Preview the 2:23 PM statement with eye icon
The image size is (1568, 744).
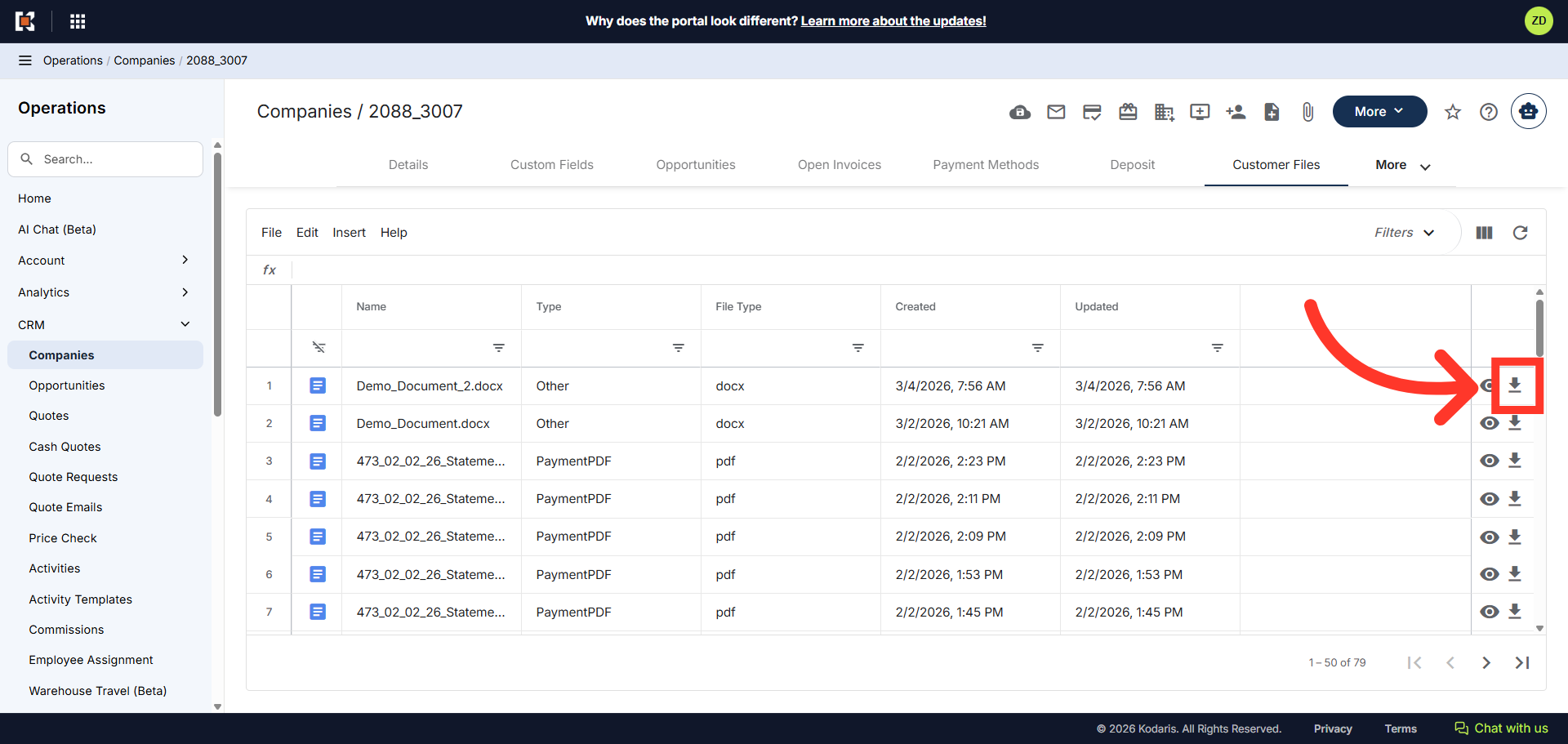1490,461
